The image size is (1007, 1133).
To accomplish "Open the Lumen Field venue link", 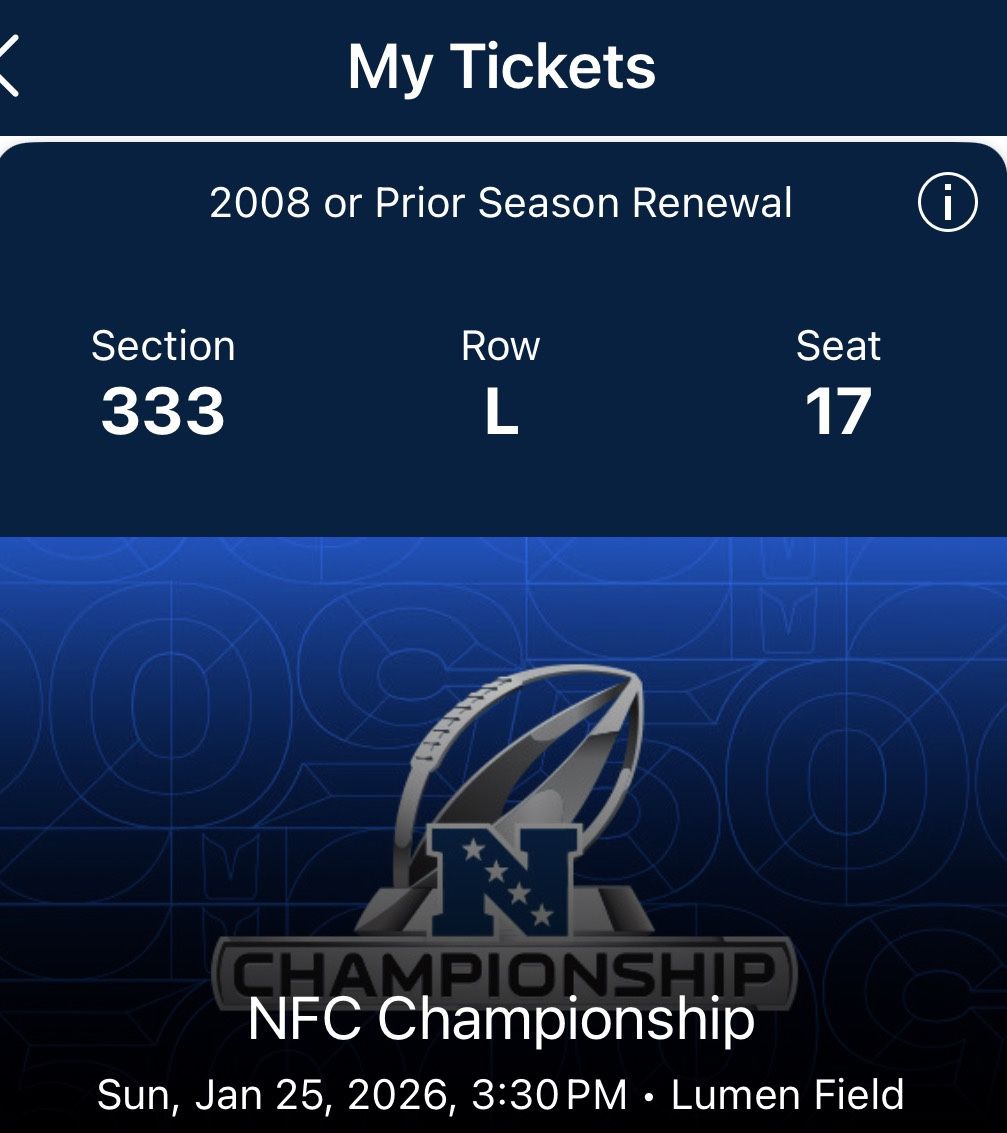I will point(787,1095).
